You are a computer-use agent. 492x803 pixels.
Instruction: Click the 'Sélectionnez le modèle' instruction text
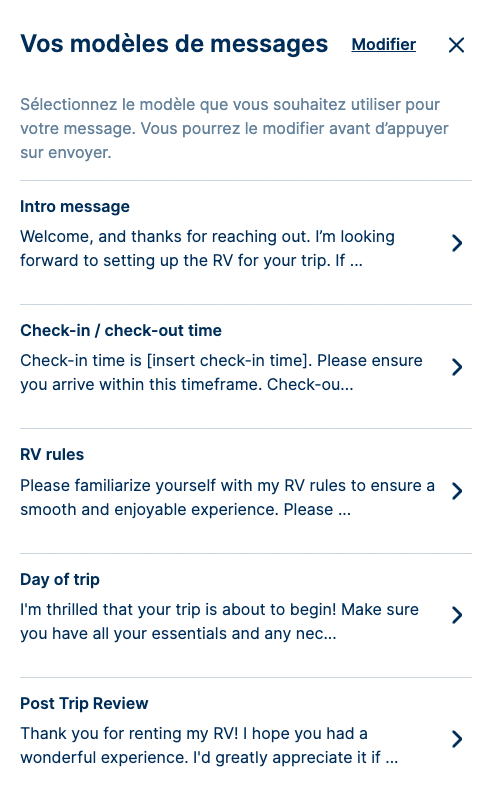pyautogui.click(x=234, y=128)
